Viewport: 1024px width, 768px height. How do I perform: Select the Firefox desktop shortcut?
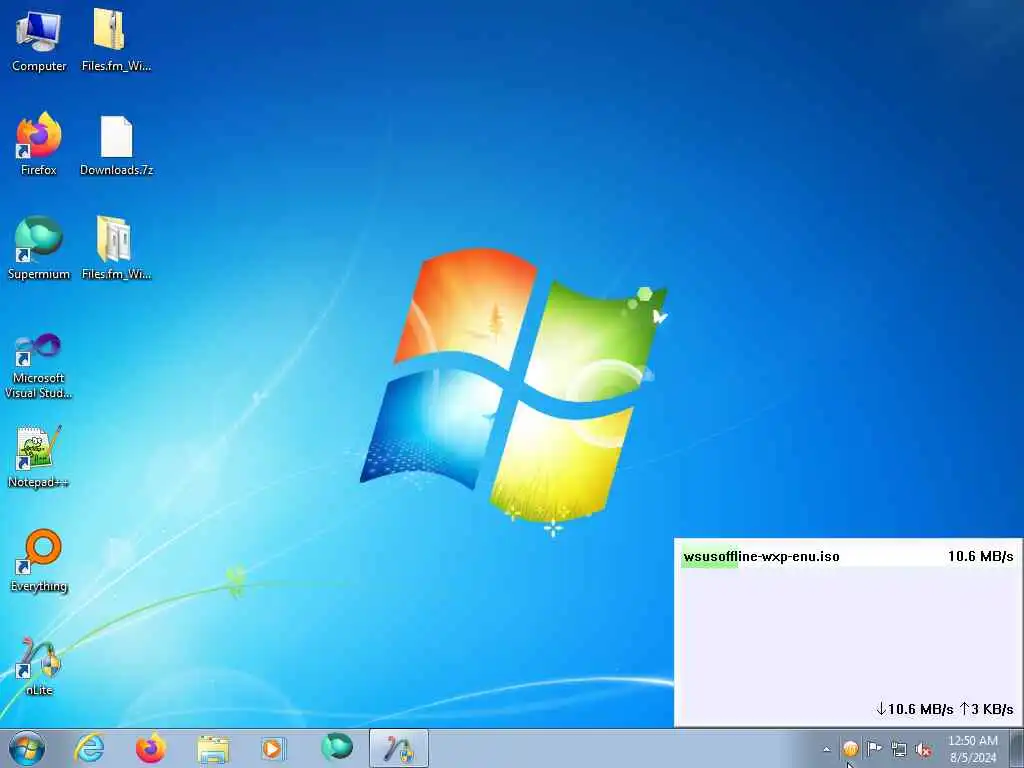pos(39,144)
